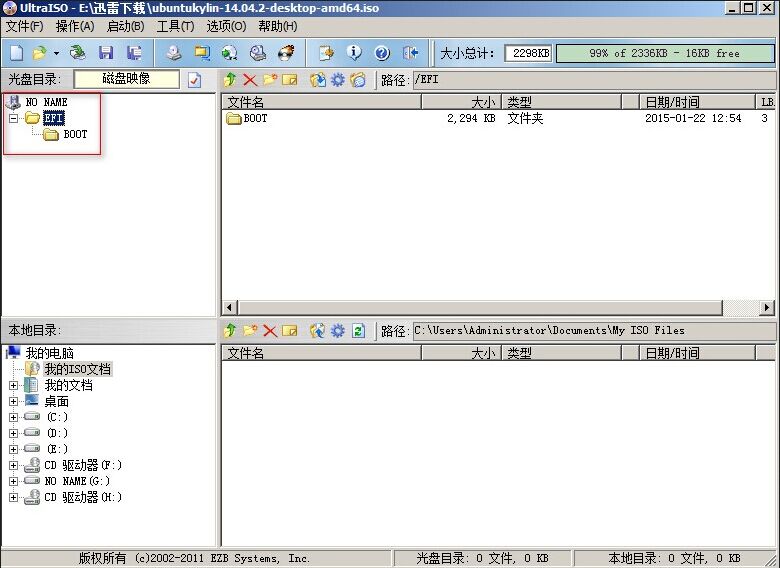
Task: Open the 操作(A) menu
Action: pos(75,26)
